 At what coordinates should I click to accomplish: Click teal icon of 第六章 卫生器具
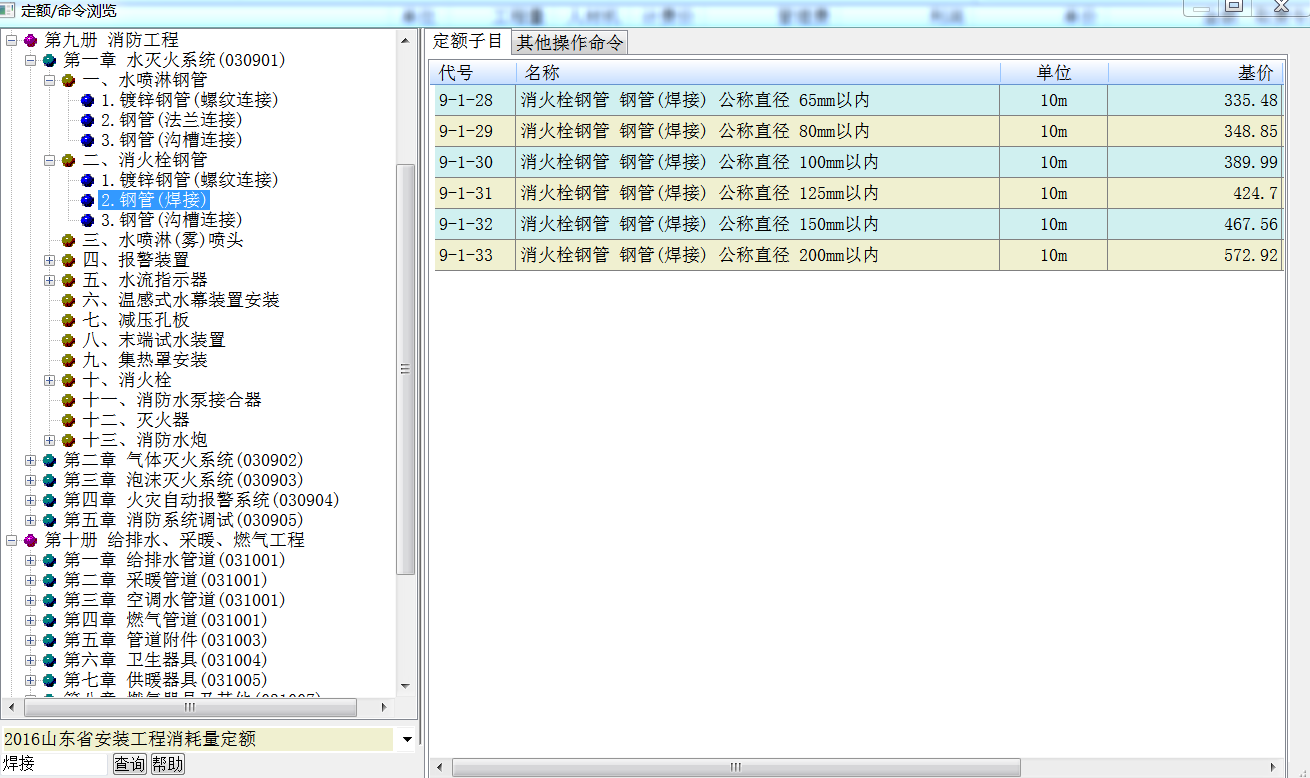(49, 661)
